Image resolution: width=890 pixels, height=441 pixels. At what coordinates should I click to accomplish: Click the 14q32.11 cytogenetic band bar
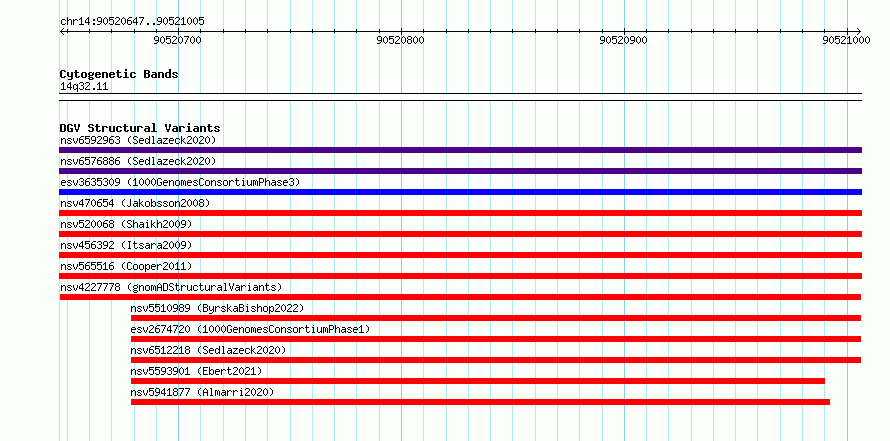point(460,97)
